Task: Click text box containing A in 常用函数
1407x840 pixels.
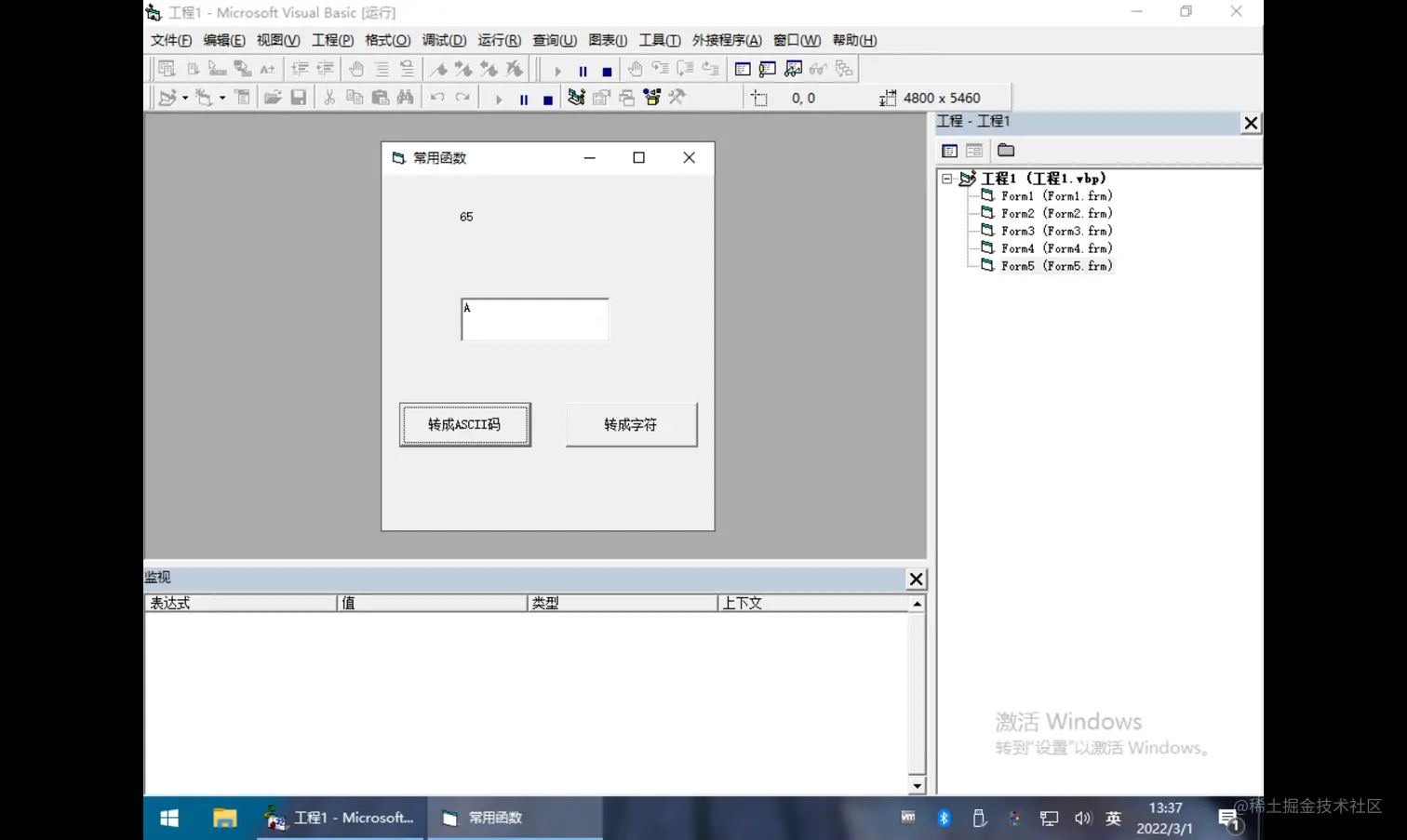Action: click(x=535, y=319)
